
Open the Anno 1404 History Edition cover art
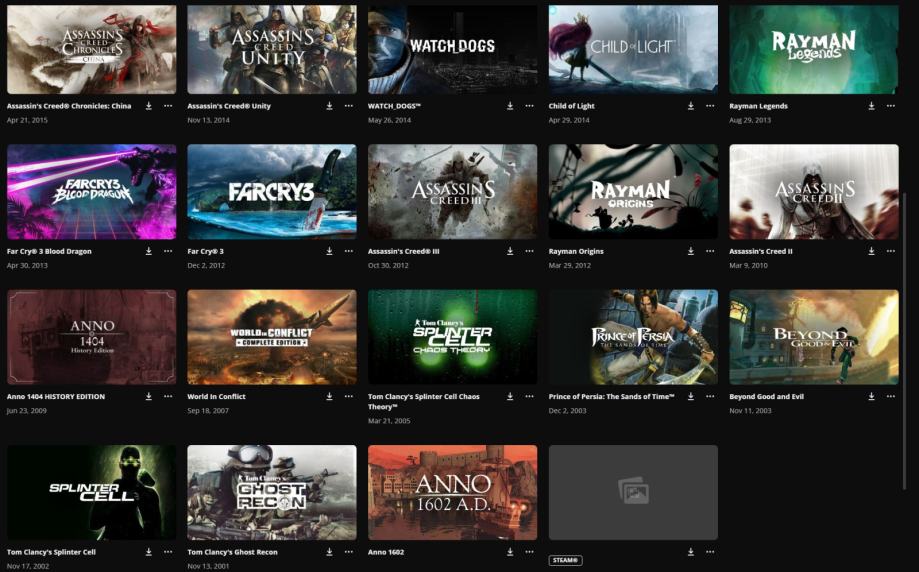coord(91,337)
